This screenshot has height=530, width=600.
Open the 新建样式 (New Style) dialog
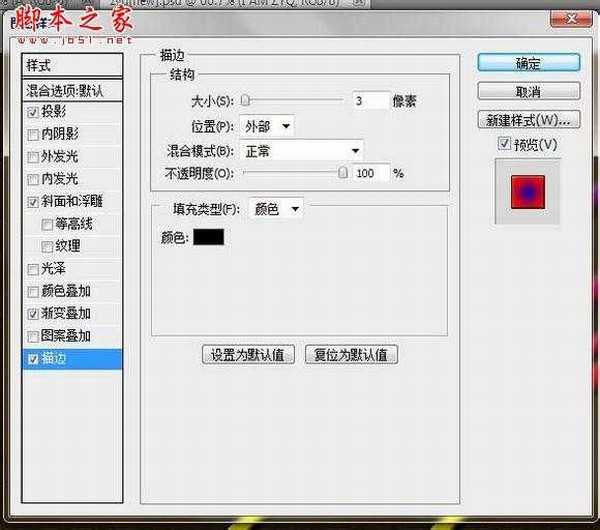(x=528, y=120)
